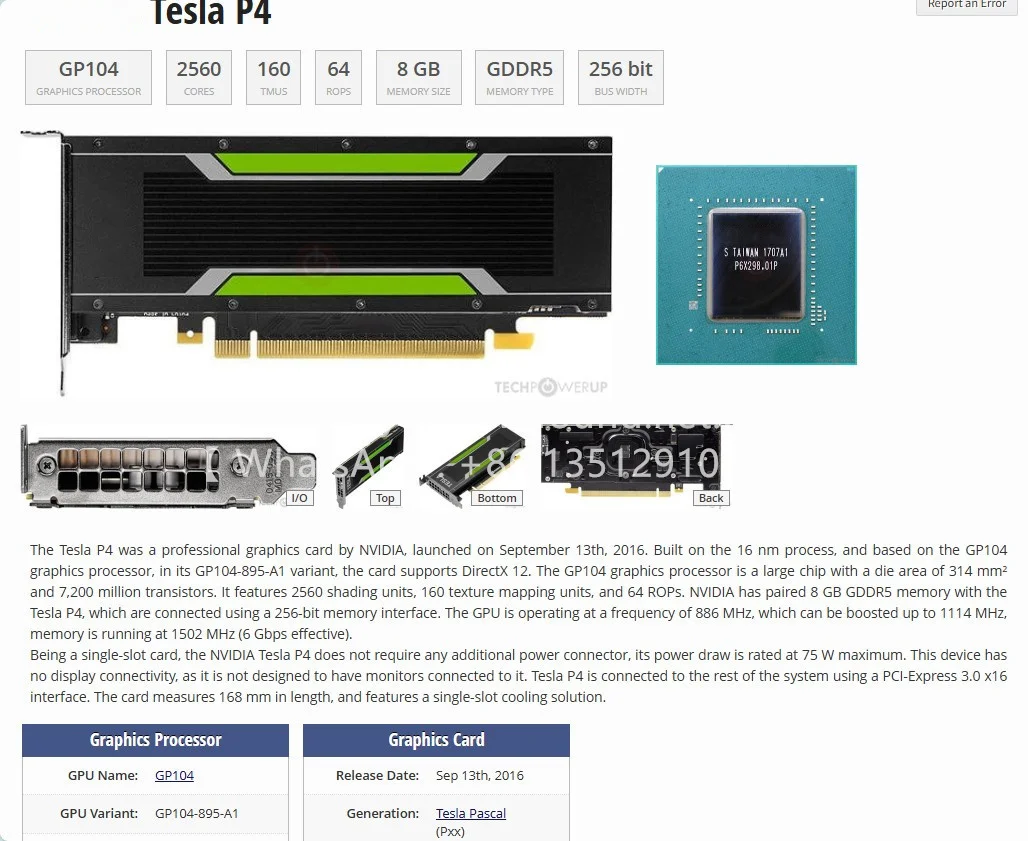The image size is (1028, 841).
Task: Open the GPU die chip photo
Action: 756,265
